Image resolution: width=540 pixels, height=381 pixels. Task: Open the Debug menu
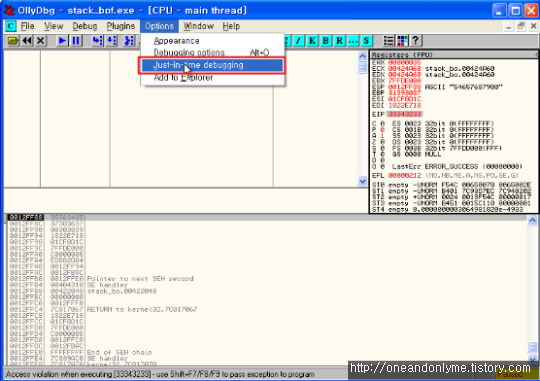(x=85, y=26)
